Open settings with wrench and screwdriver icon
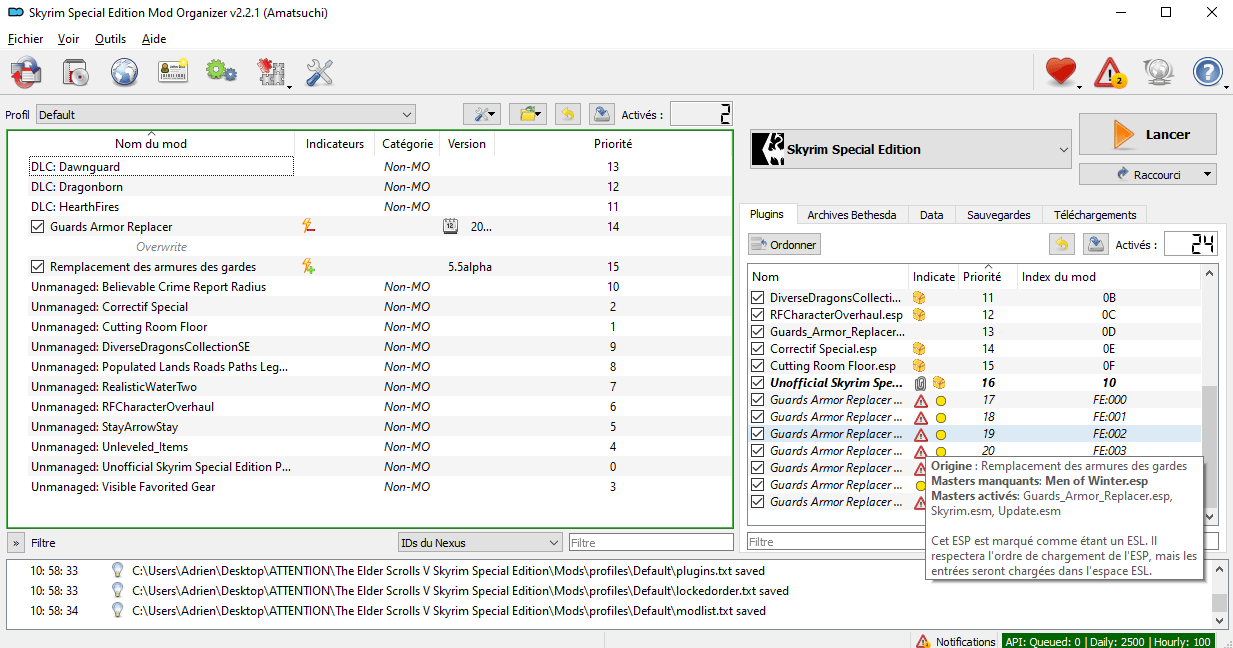 coord(319,72)
